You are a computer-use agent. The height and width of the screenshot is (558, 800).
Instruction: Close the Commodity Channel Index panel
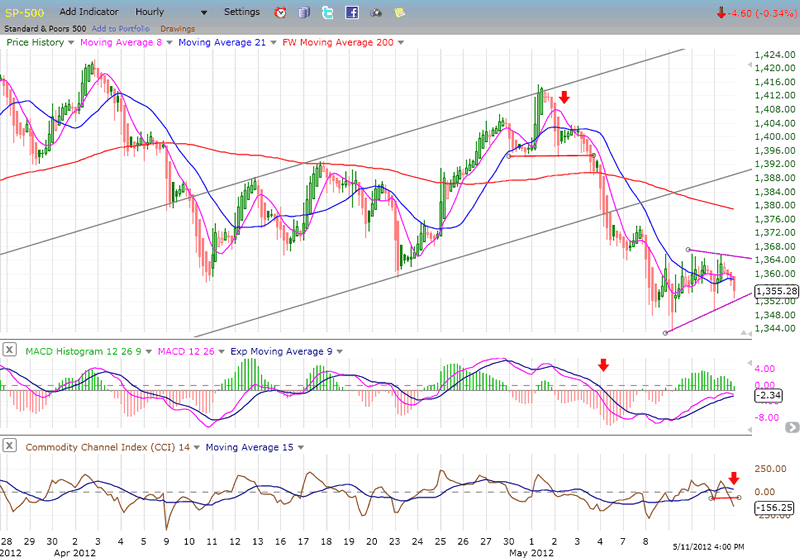point(9,445)
